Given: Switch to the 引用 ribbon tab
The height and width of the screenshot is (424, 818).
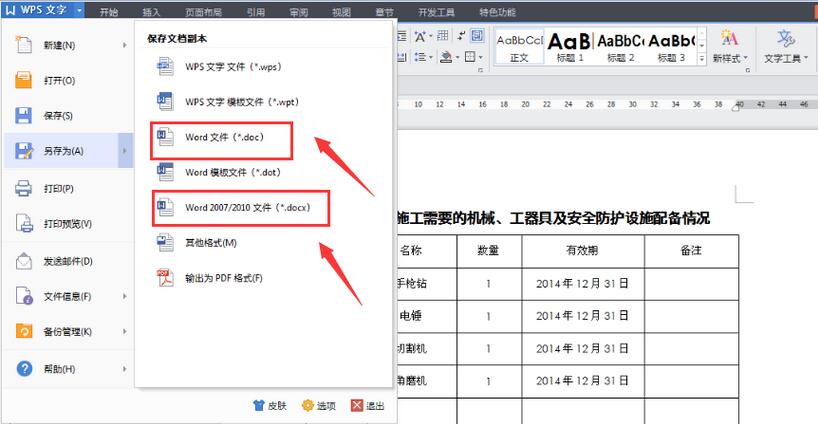Looking at the screenshot, I should click(256, 12).
